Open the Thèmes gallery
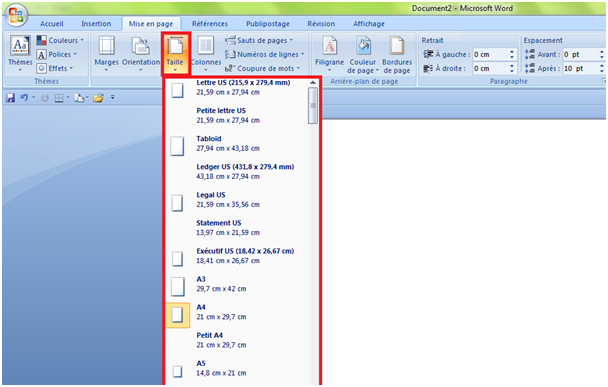 (x=20, y=54)
